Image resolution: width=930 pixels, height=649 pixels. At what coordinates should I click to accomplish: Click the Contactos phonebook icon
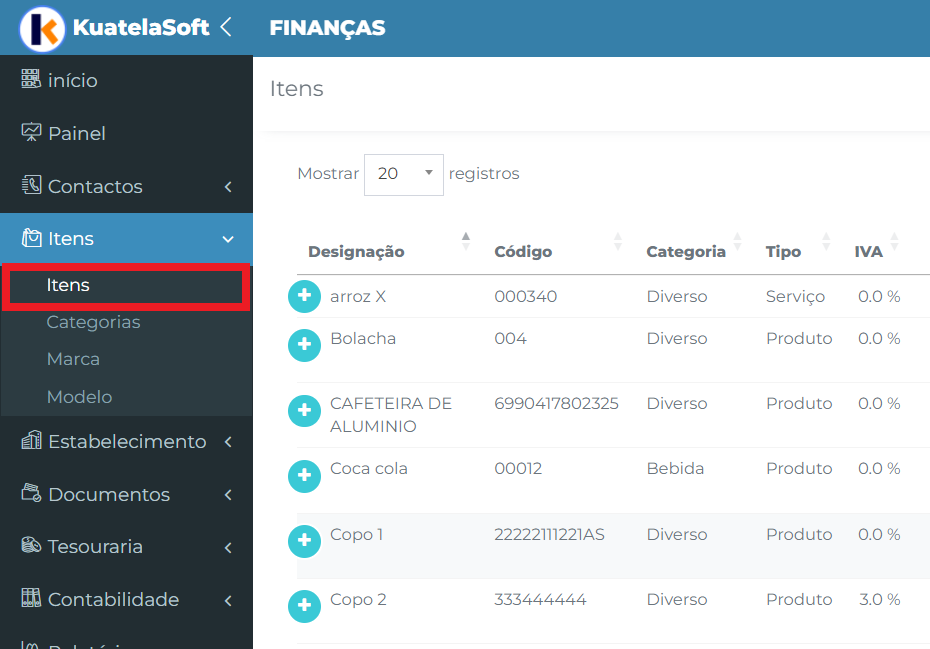[x=31, y=185]
